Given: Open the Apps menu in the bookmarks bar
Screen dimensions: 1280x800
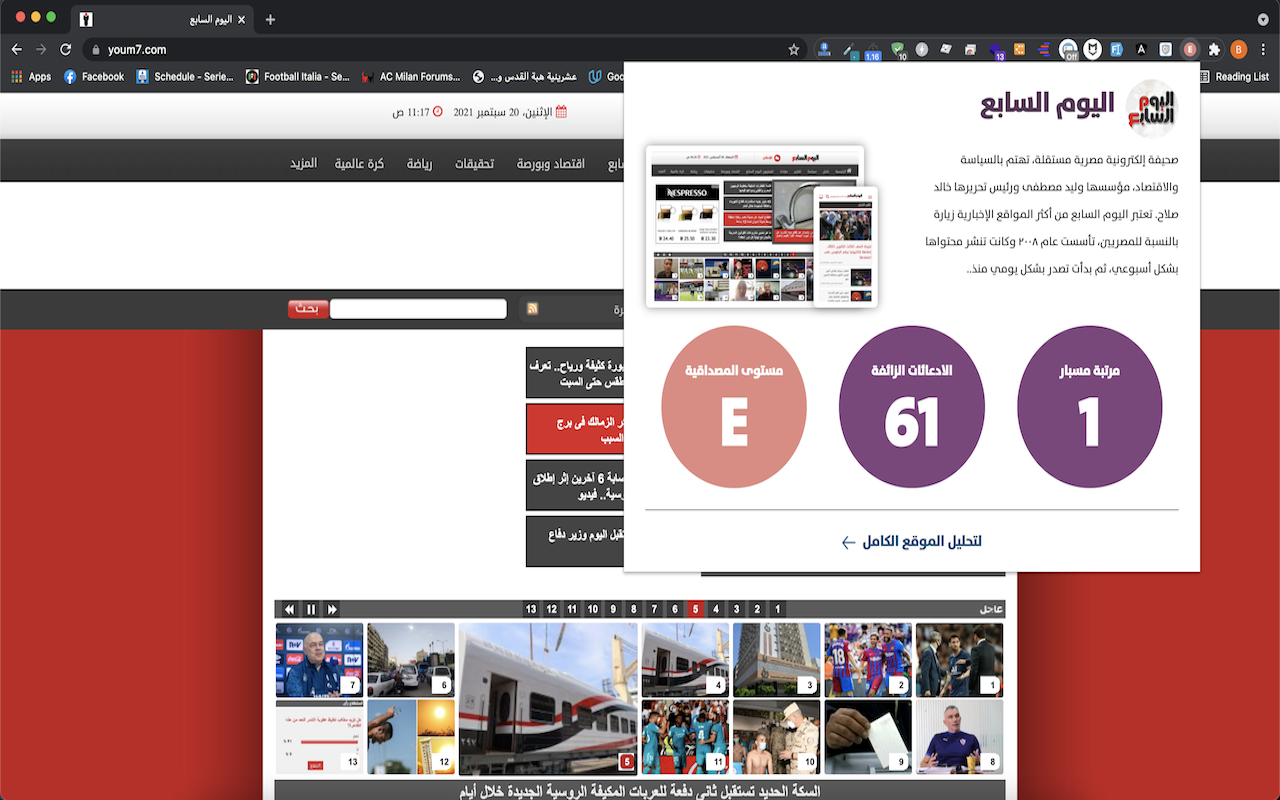Looking at the screenshot, I should pos(30,76).
